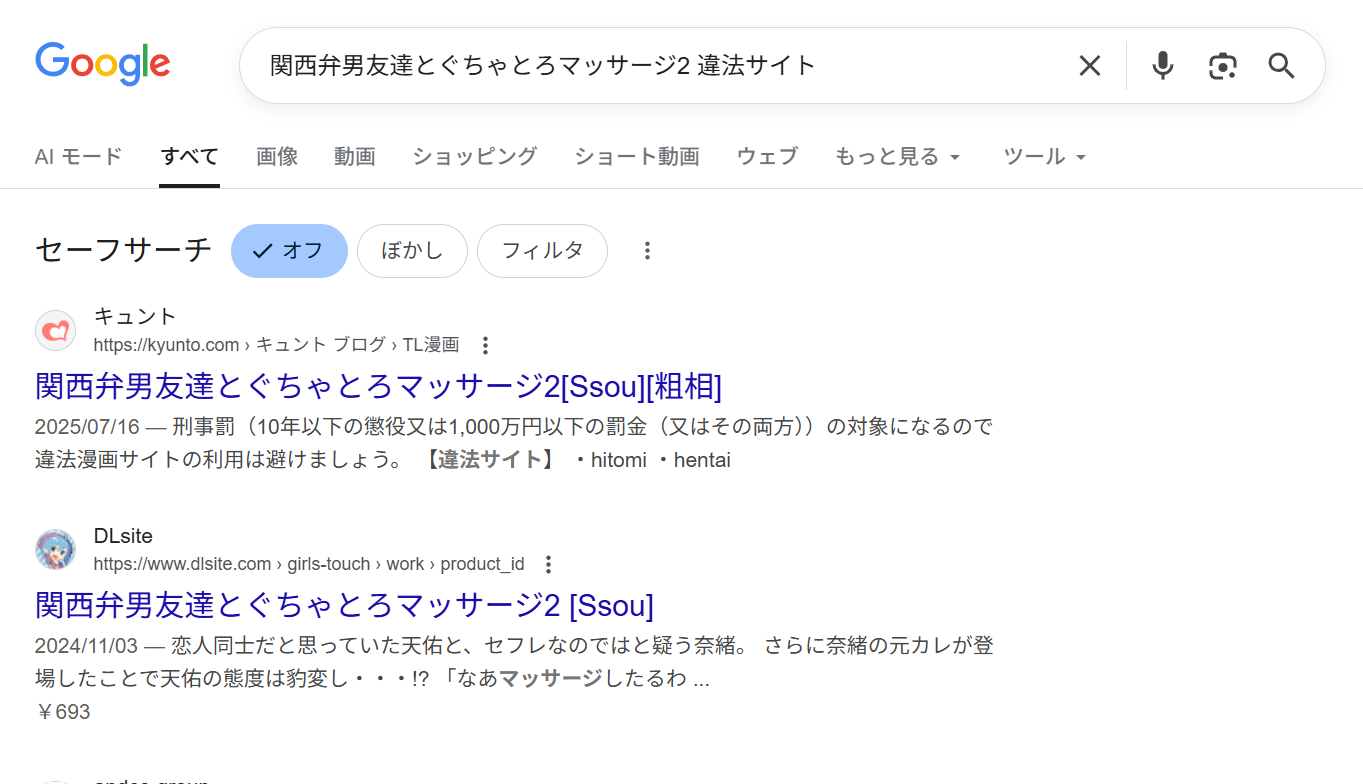This screenshot has width=1363, height=784.
Task: Enable the フィルタ SafeSearch option
Action: click(x=542, y=250)
